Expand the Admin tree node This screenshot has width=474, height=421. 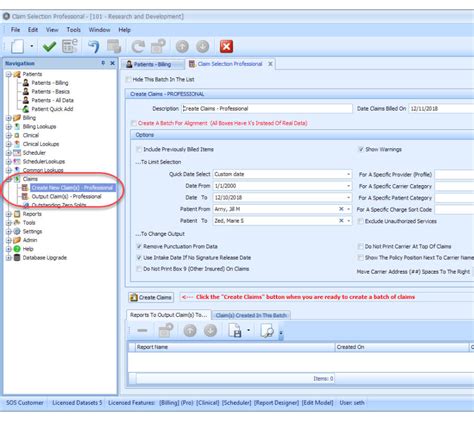pyautogui.click(x=9, y=240)
